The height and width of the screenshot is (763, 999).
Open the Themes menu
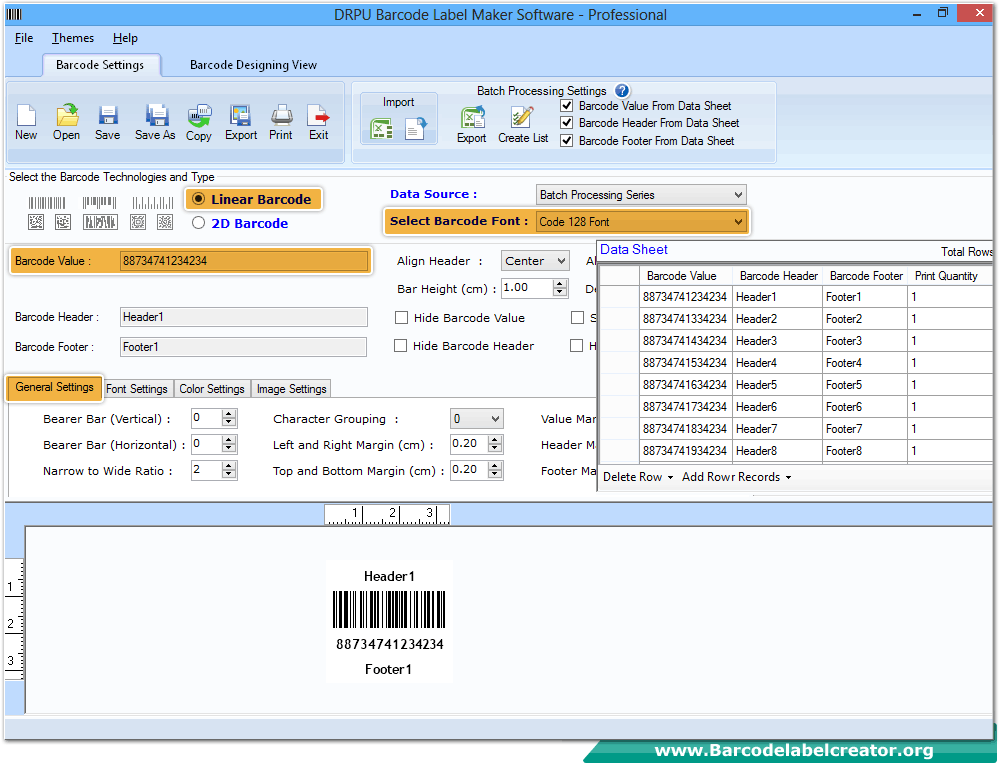pyautogui.click(x=73, y=38)
